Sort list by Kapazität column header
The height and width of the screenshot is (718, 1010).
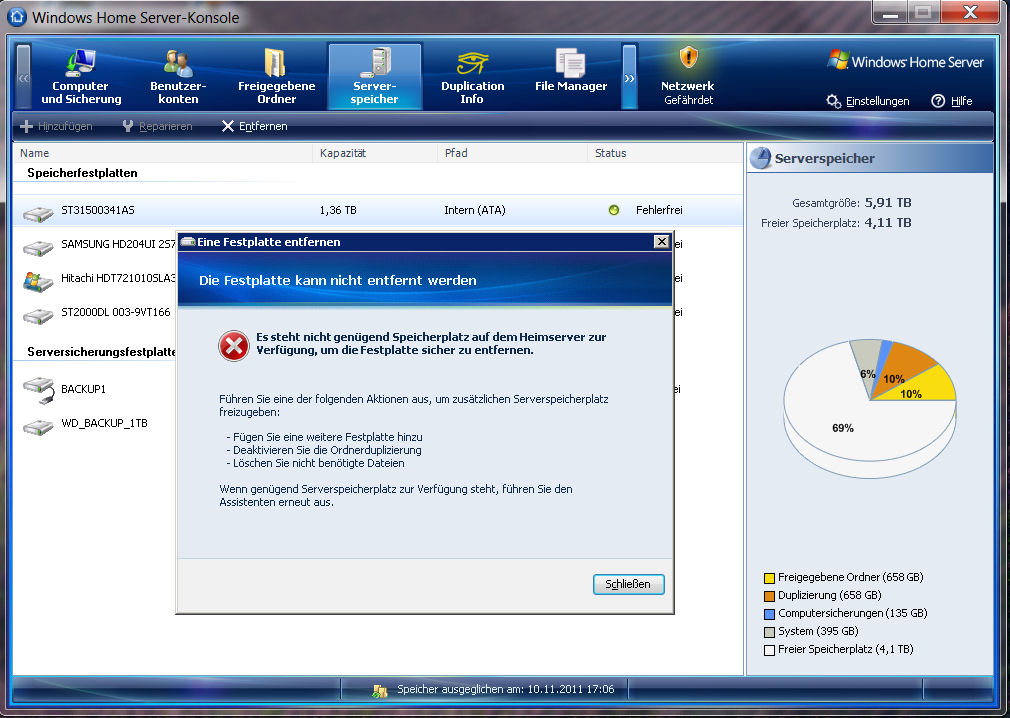point(375,153)
